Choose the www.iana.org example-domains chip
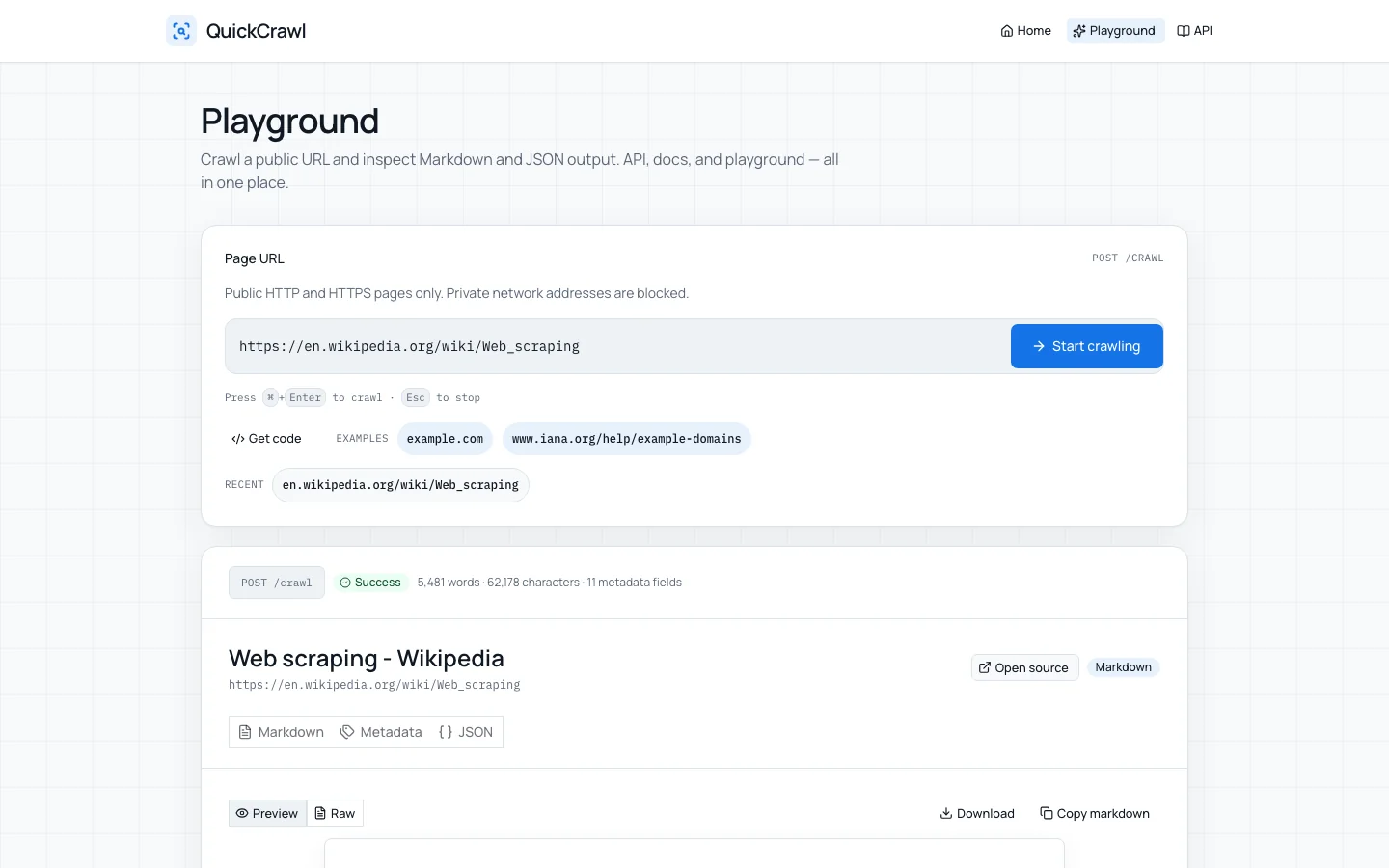The width and height of the screenshot is (1389, 868). point(627,439)
